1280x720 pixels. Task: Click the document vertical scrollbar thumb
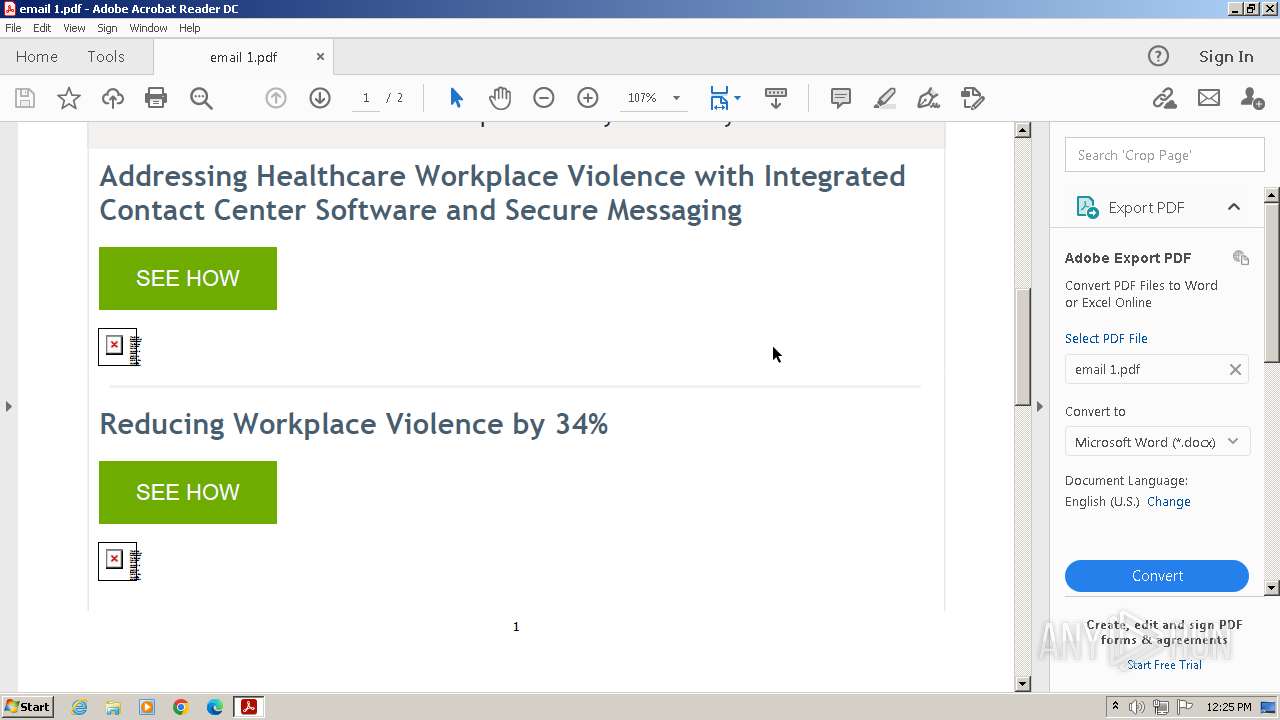1023,347
